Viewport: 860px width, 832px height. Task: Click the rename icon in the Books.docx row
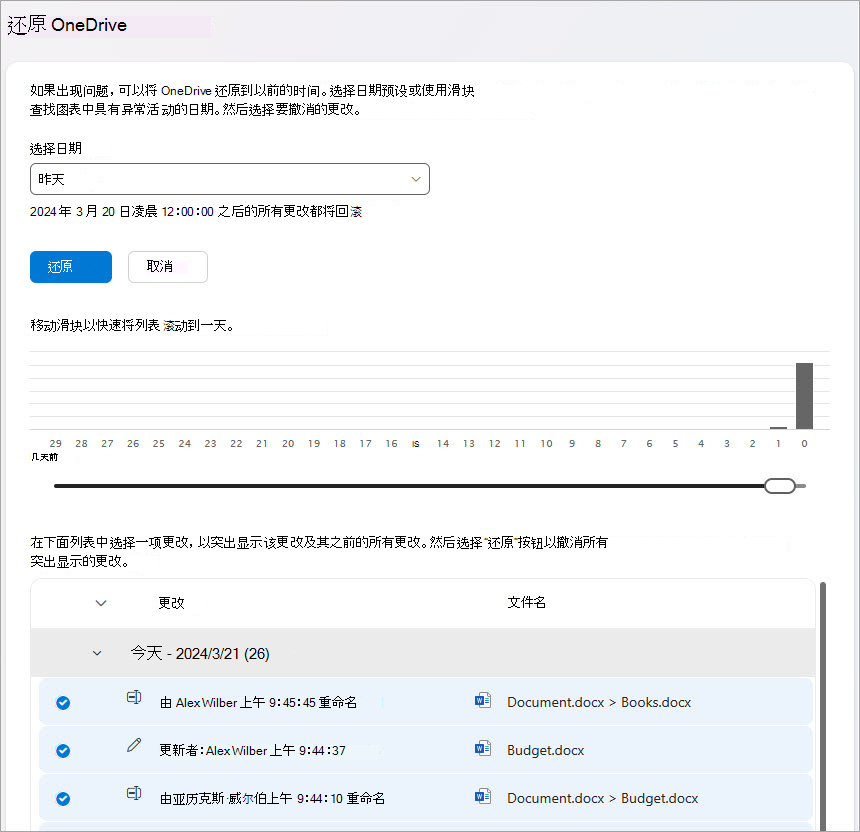[x=134, y=697]
